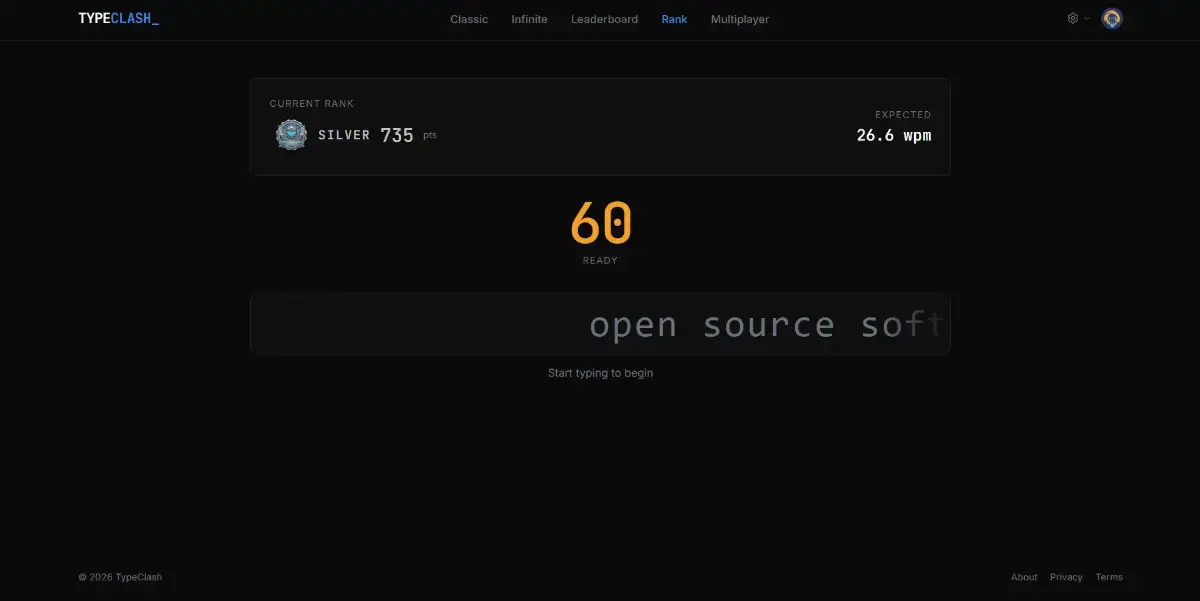The image size is (1200, 601).
Task: Click the Silver rank badge icon
Action: pos(291,135)
